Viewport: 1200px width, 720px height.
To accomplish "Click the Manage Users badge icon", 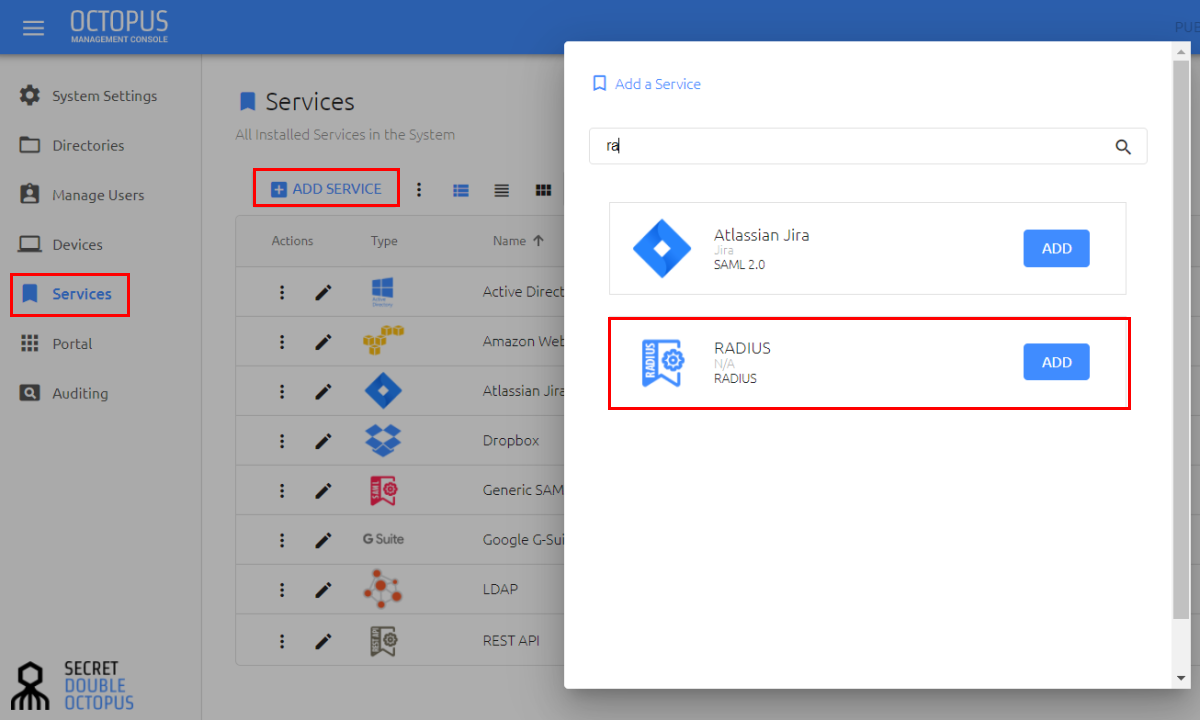I will pyautogui.click(x=30, y=194).
